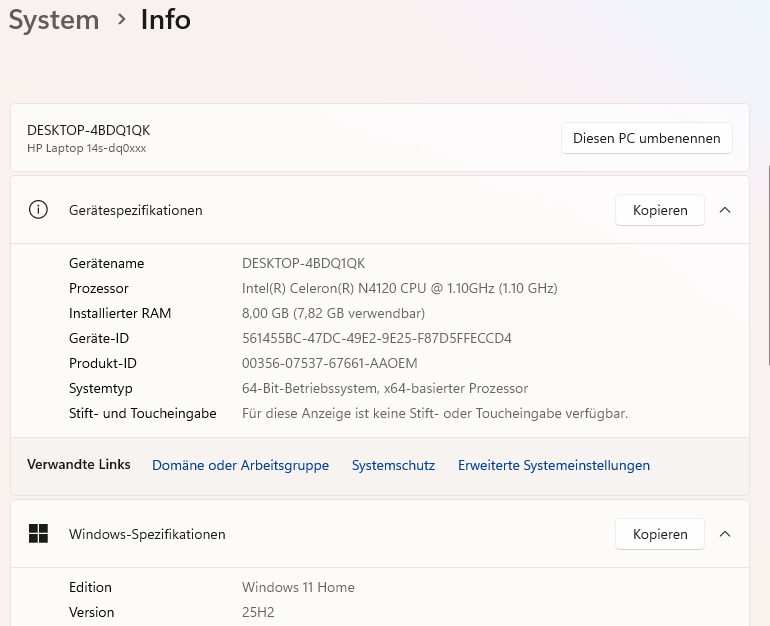The image size is (770, 626).
Task: Click breadcrumb chevron between System and Info
Action: pos(121,19)
